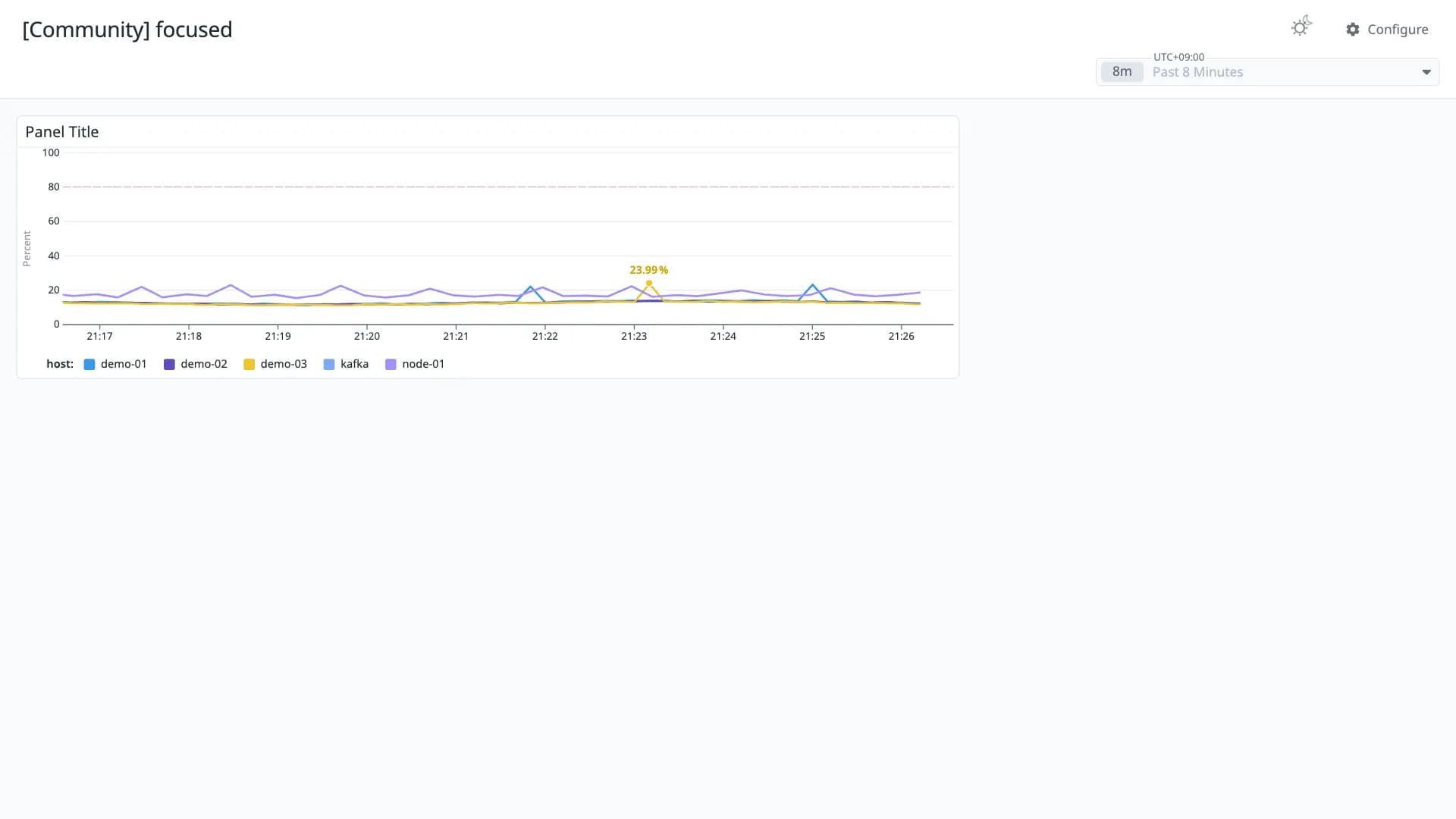The image size is (1456, 819).
Task: Open the Configure menu label
Action: tap(1398, 30)
